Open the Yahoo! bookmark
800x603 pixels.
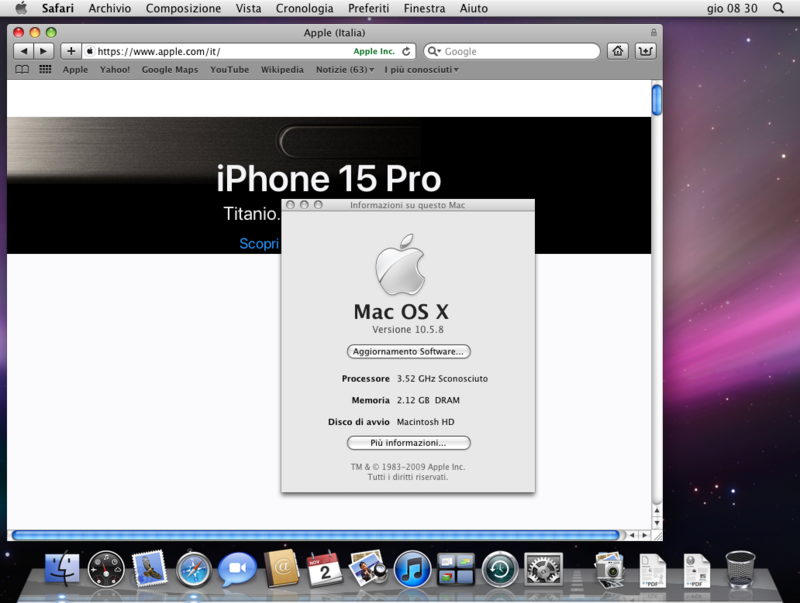[115, 69]
